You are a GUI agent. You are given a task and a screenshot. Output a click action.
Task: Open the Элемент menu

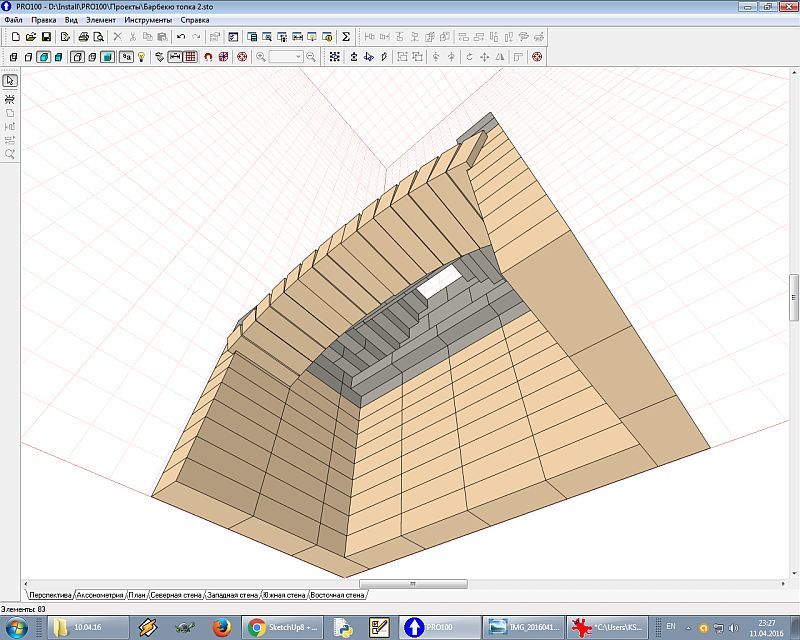[101, 20]
